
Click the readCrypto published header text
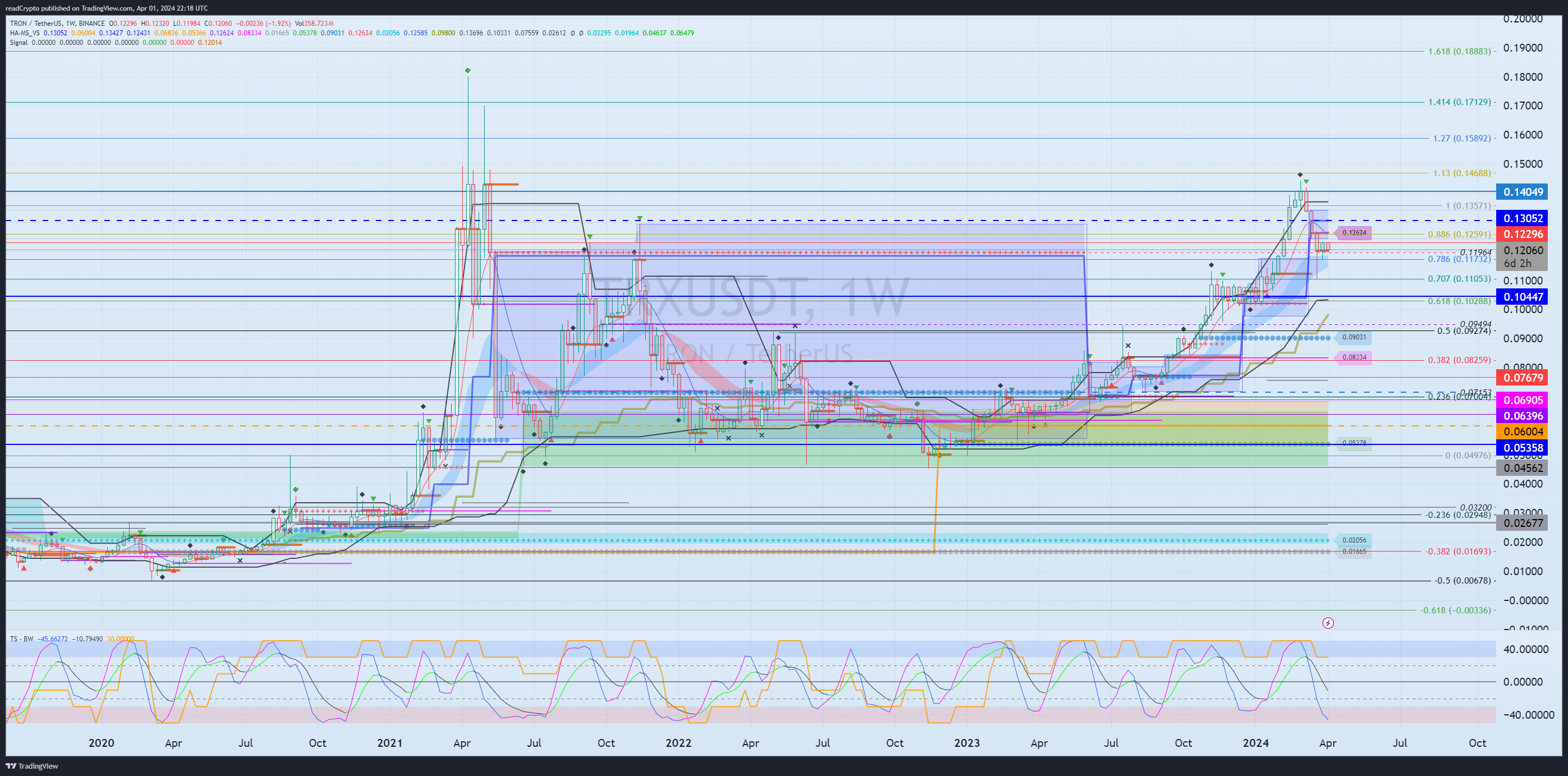107,8
